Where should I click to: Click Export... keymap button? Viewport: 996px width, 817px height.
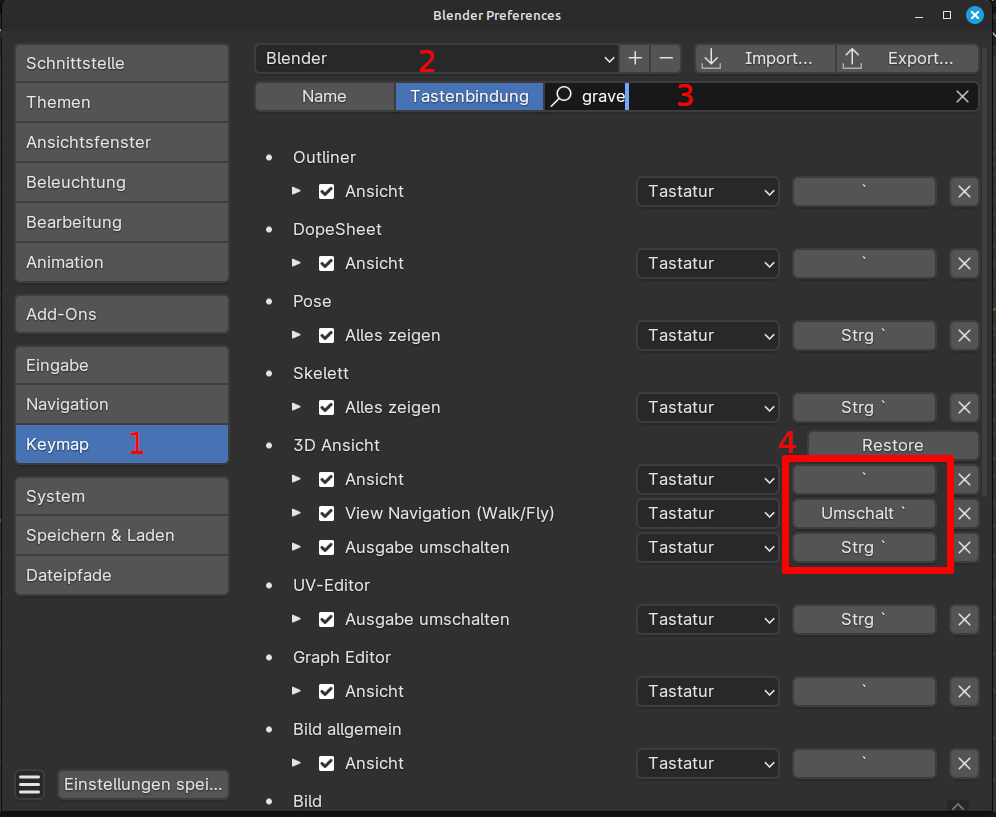pos(908,58)
